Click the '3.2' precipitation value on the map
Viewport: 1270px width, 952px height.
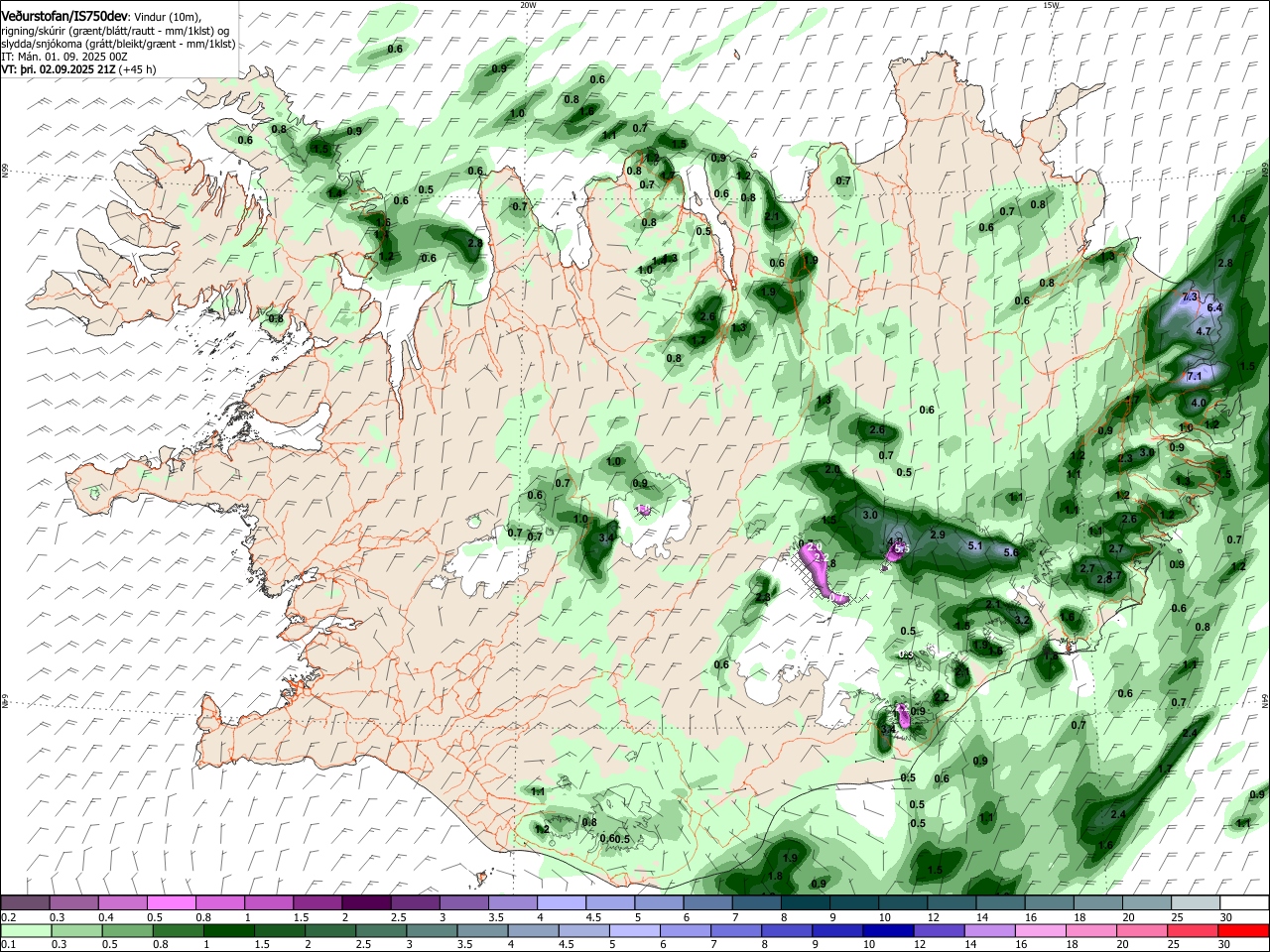pyautogui.click(x=1022, y=619)
